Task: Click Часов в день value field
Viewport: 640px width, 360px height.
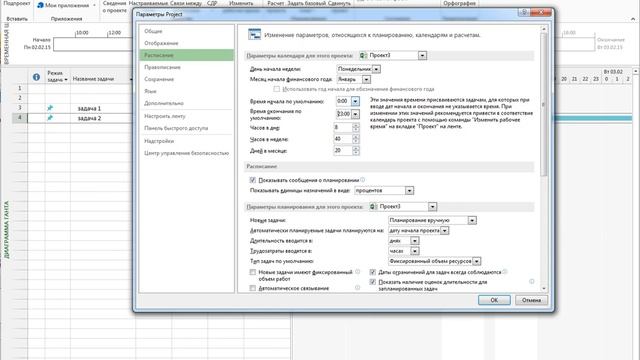Action: 343,128
